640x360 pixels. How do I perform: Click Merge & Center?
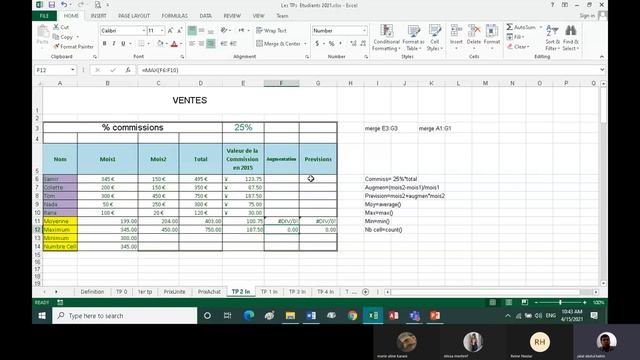[x=278, y=44]
